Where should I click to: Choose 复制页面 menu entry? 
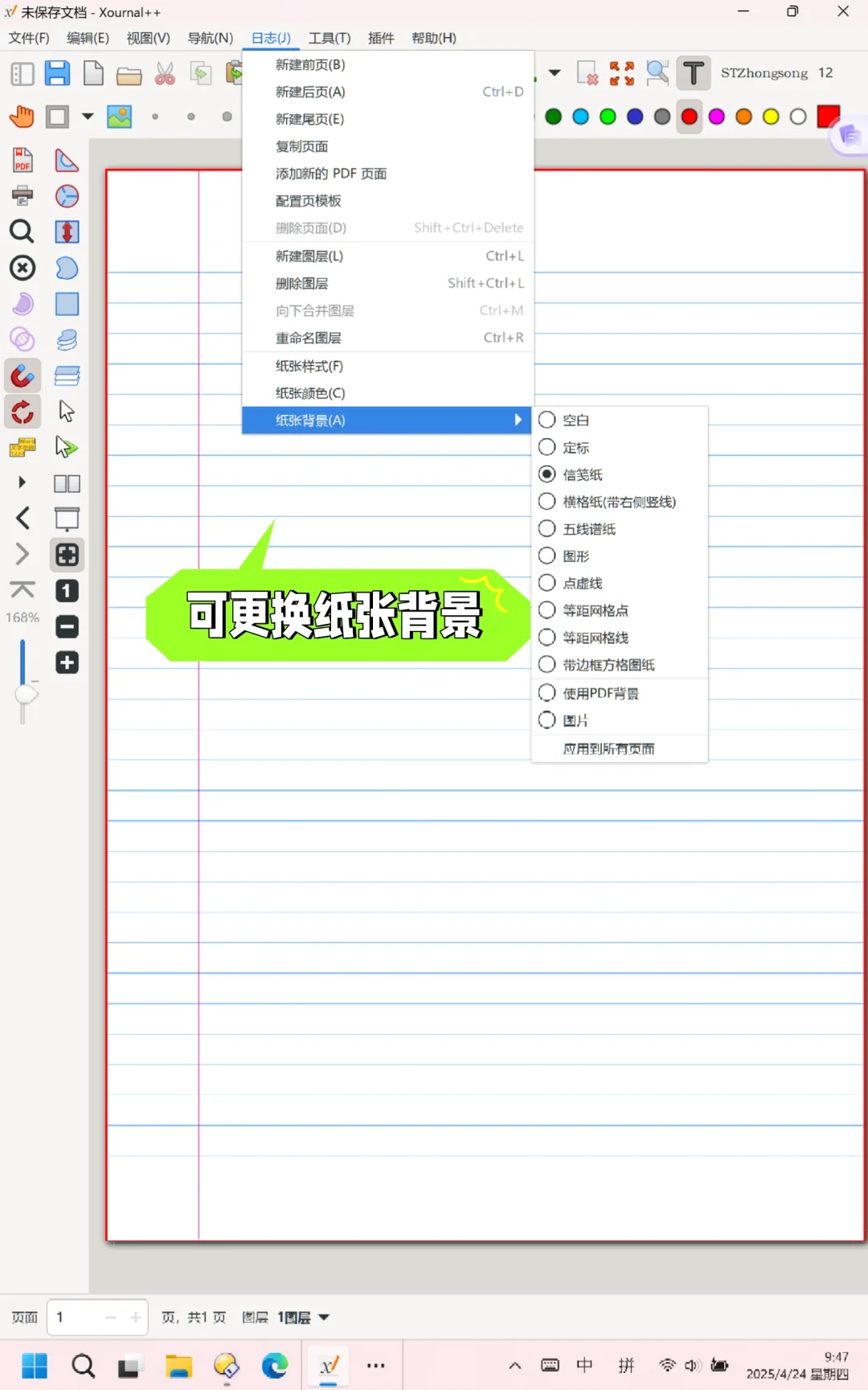pyautogui.click(x=388, y=146)
